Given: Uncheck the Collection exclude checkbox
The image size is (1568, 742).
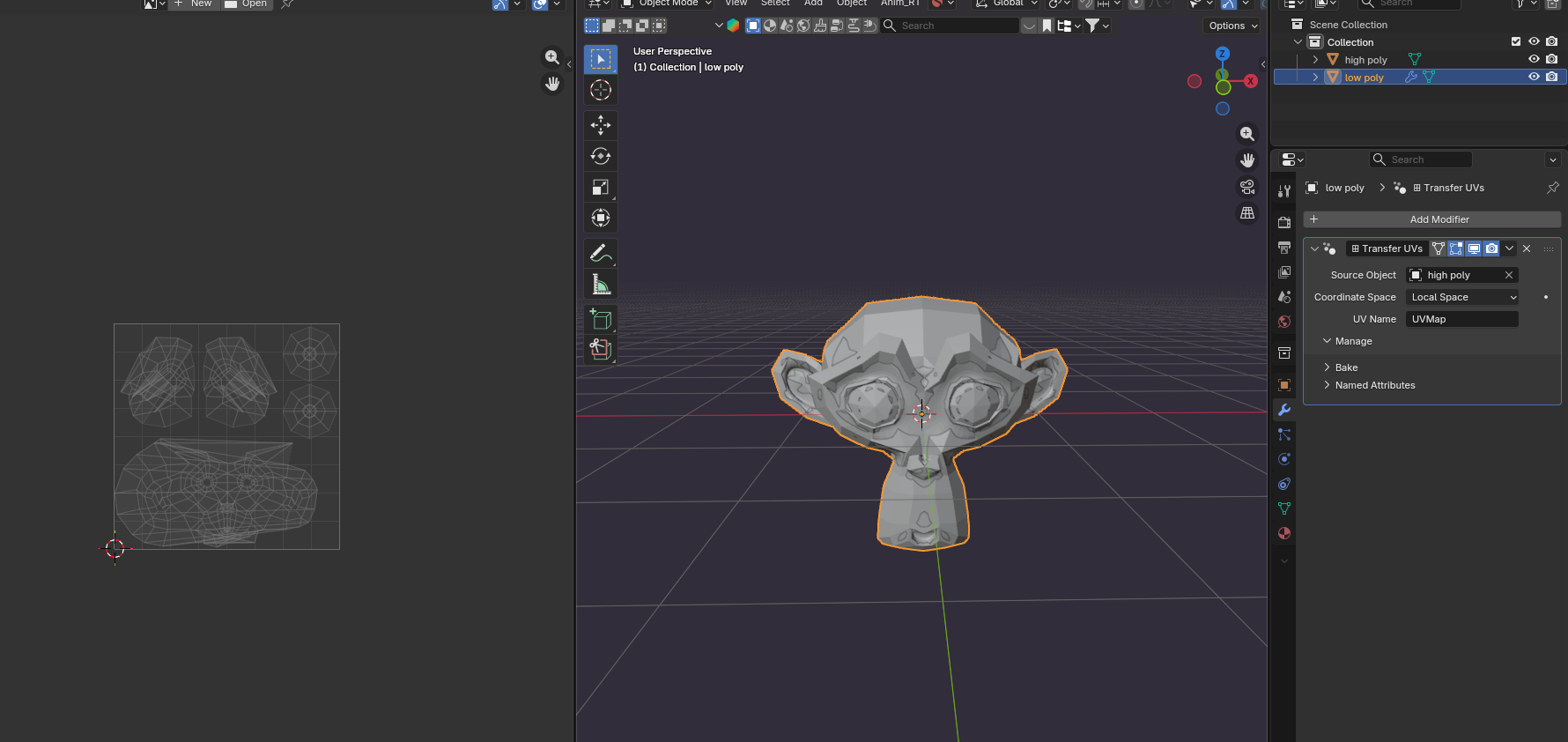Looking at the screenshot, I should [1516, 41].
